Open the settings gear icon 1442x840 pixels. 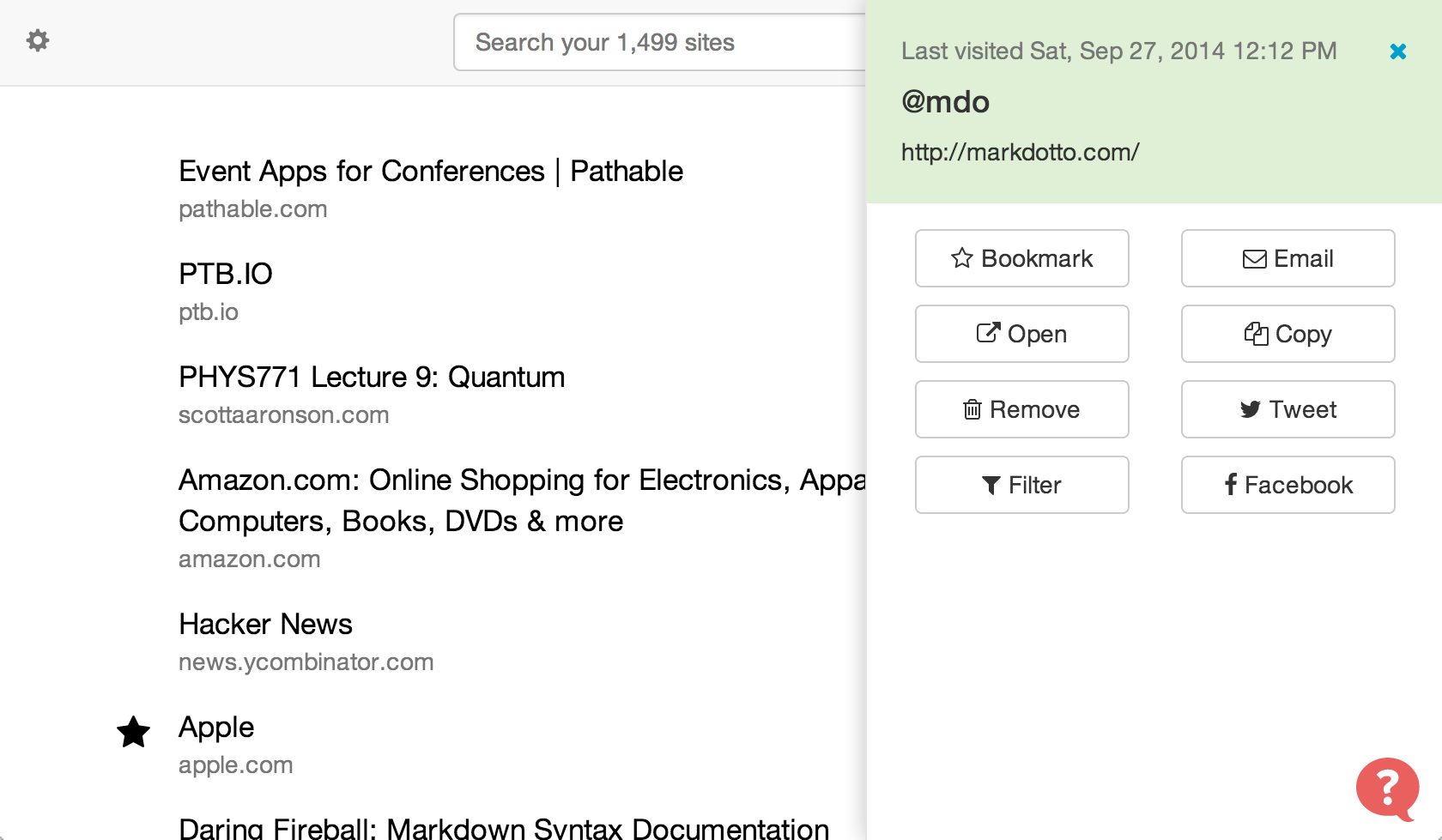(x=38, y=40)
